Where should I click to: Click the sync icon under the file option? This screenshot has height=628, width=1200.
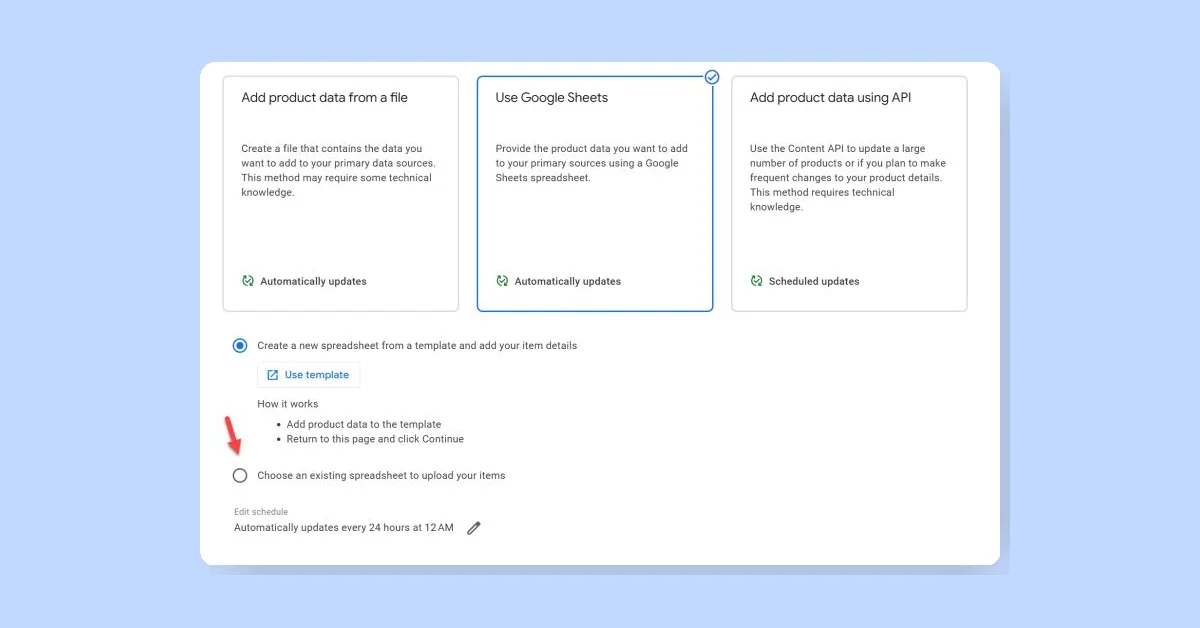click(x=248, y=281)
